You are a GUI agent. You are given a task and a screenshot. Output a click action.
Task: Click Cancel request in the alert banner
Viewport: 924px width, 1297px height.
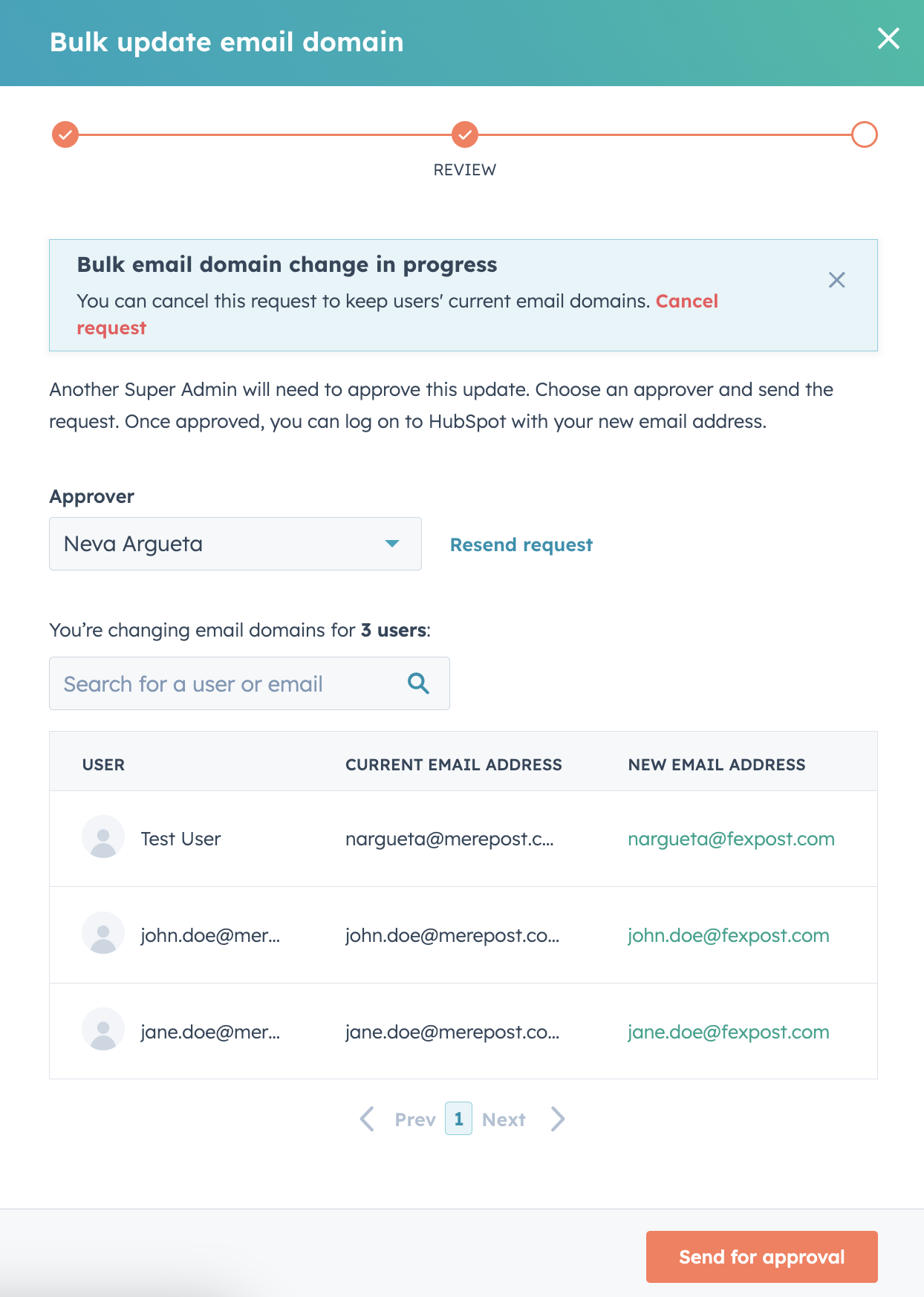click(x=687, y=301)
